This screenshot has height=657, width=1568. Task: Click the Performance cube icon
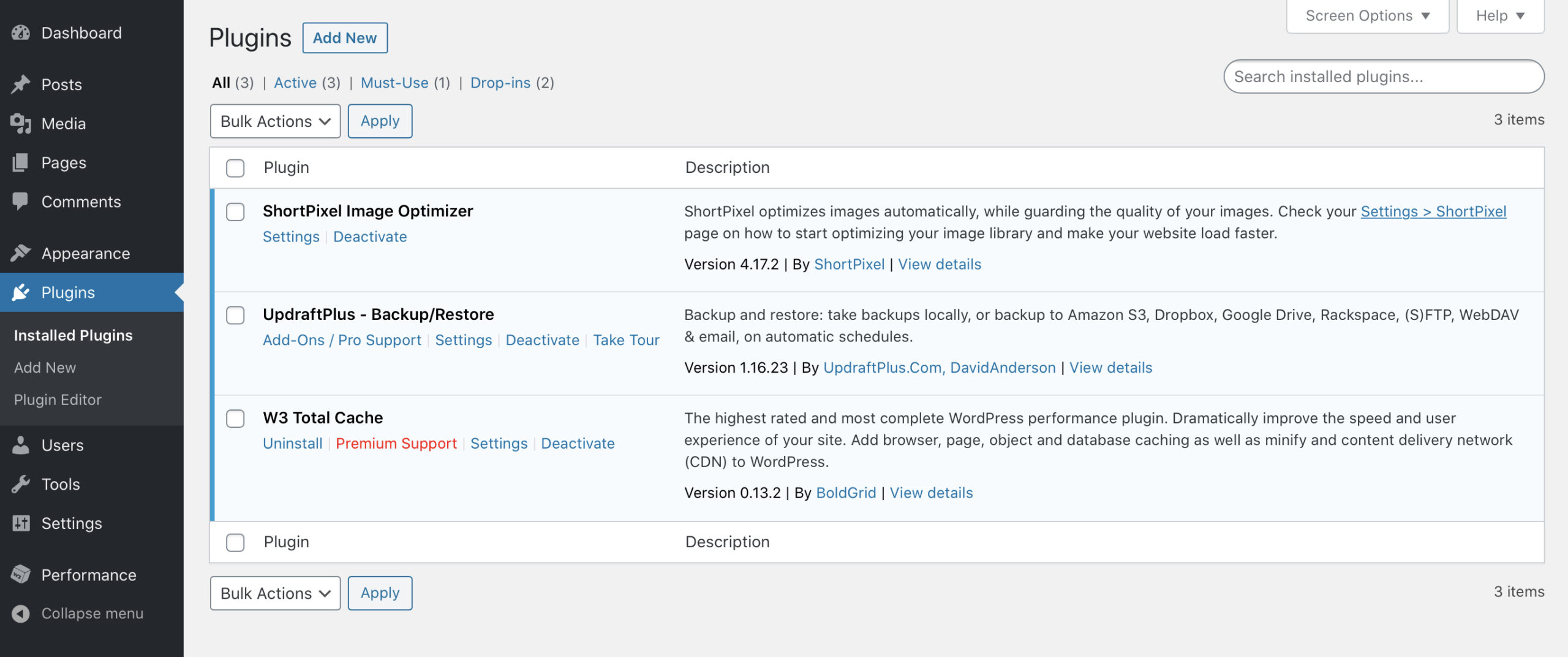(x=21, y=575)
